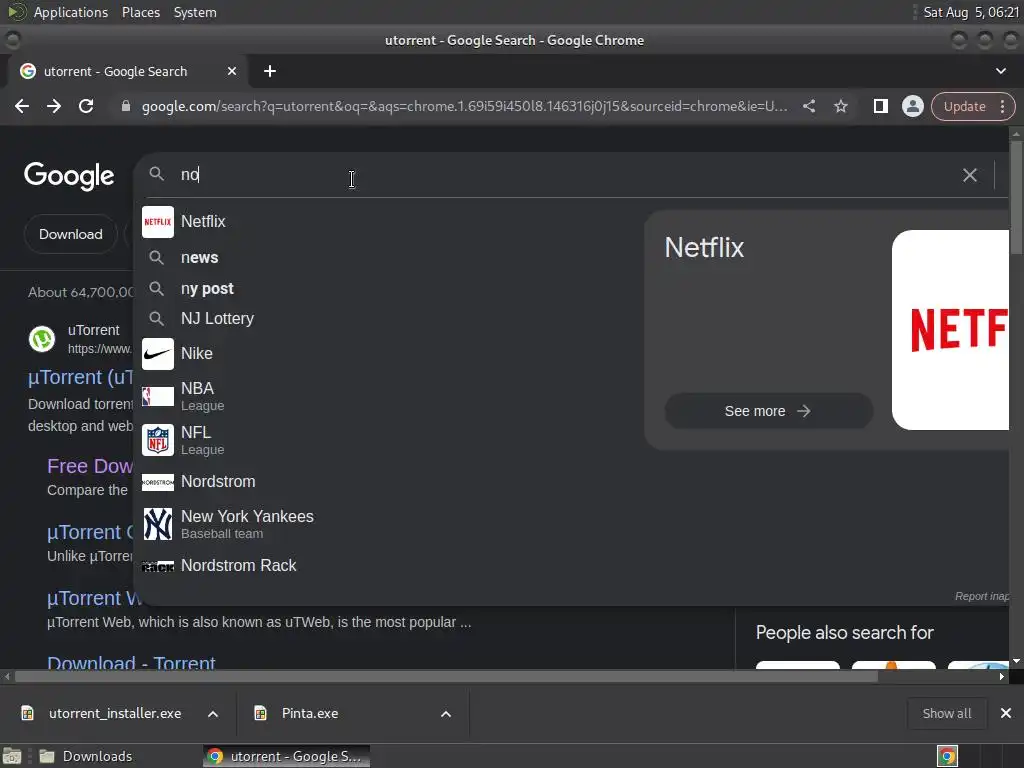Open the System menu
The height and width of the screenshot is (768, 1024).
tap(195, 12)
